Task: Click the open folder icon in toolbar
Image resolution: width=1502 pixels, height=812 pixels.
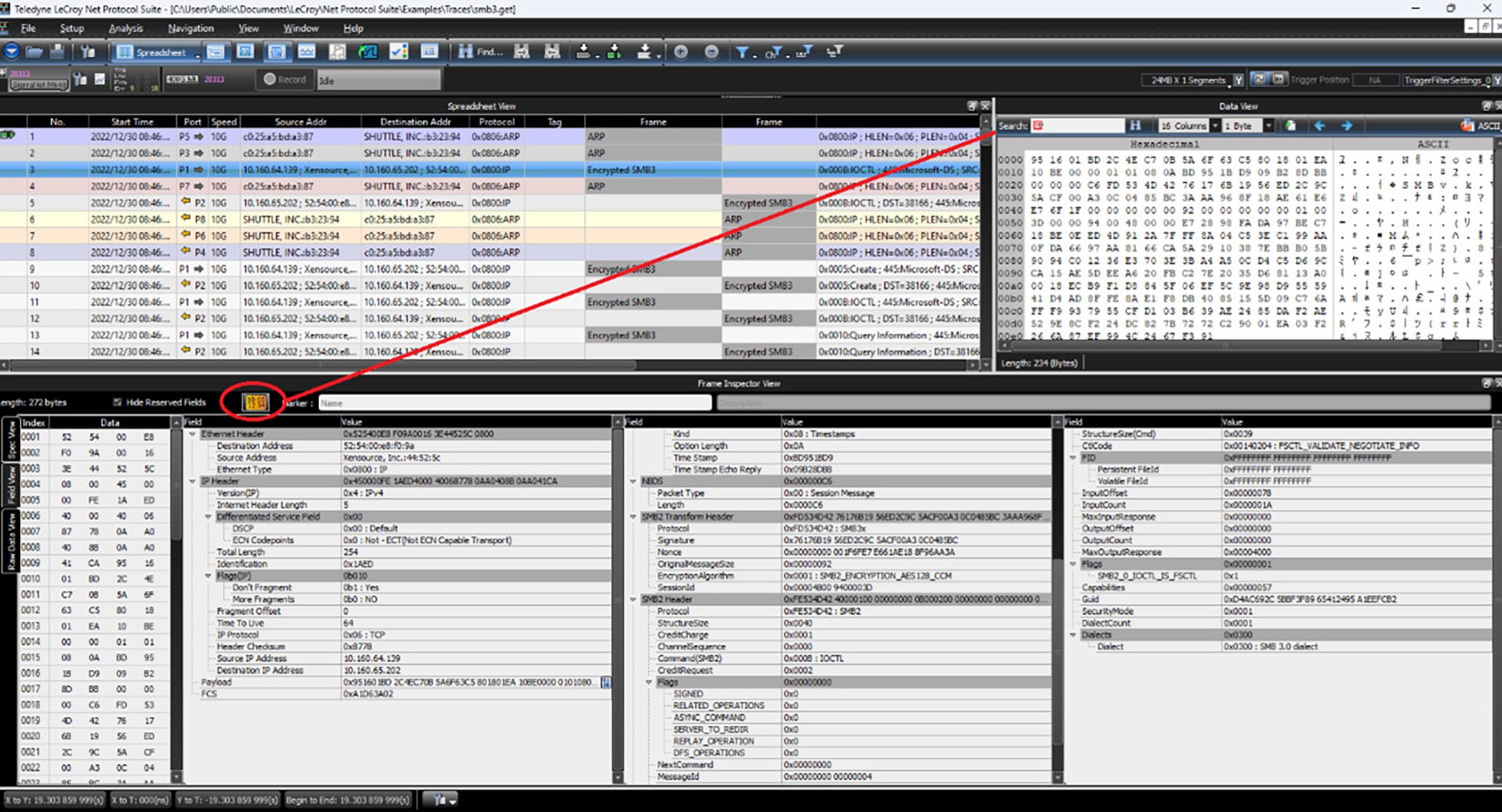Action: point(34,52)
